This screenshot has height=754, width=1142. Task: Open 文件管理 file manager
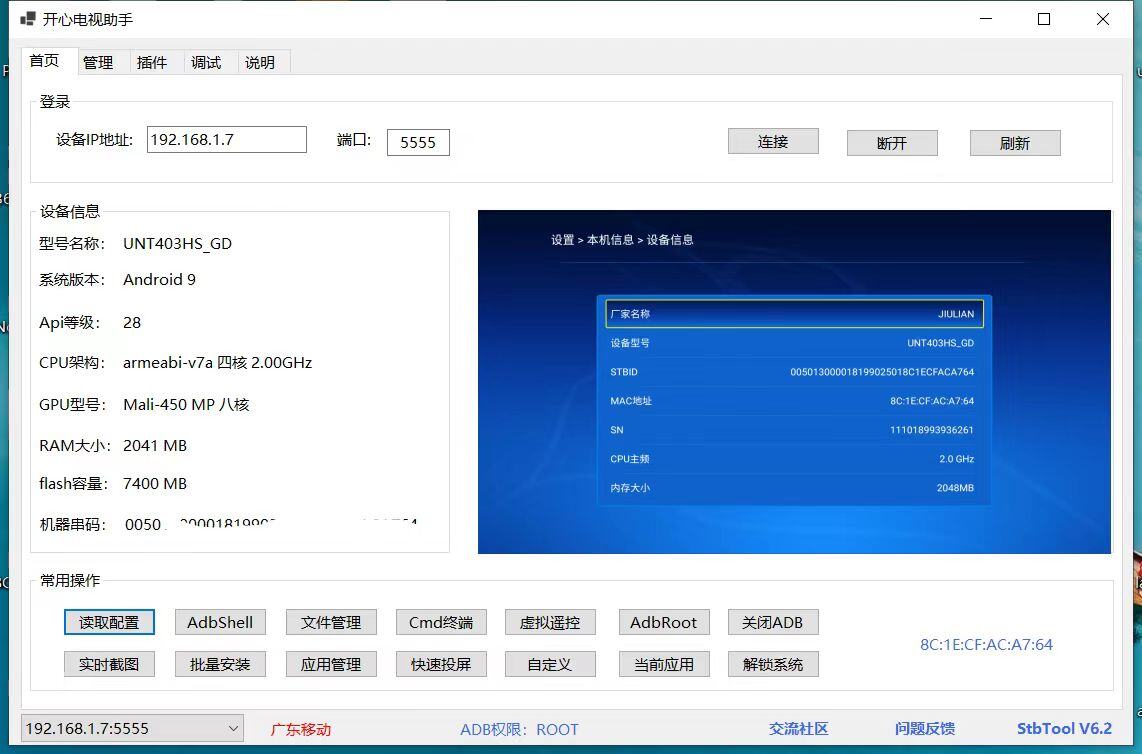(x=331, y=622)
